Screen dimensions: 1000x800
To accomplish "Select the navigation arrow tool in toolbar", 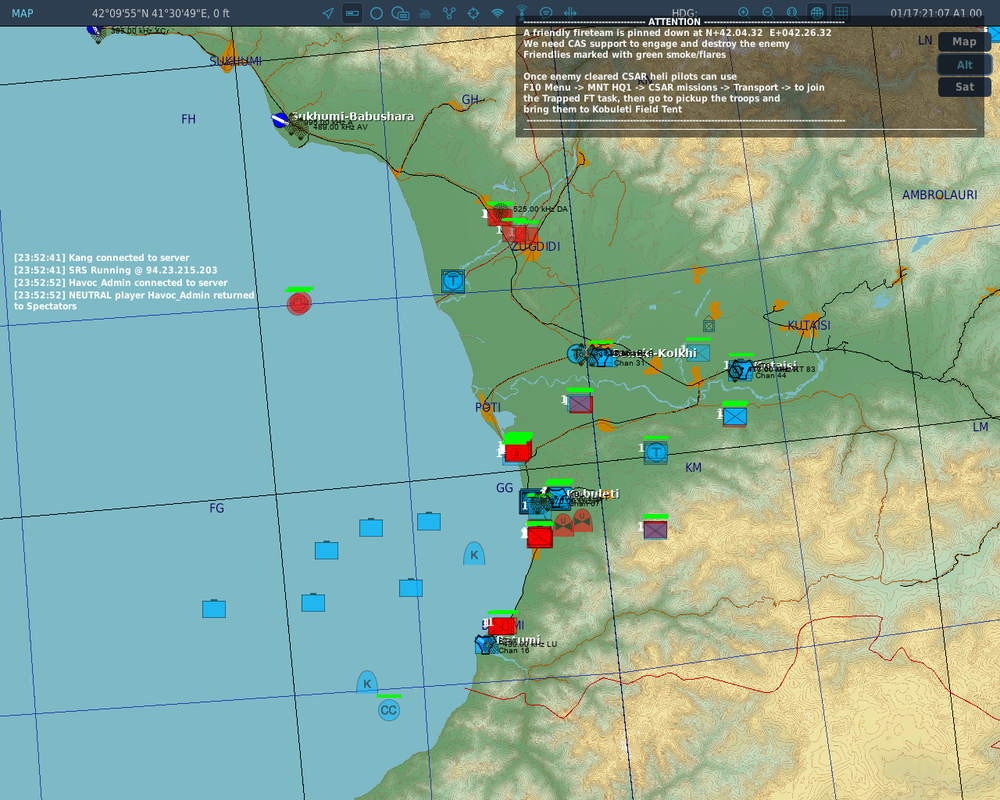I will pos(328,13).
